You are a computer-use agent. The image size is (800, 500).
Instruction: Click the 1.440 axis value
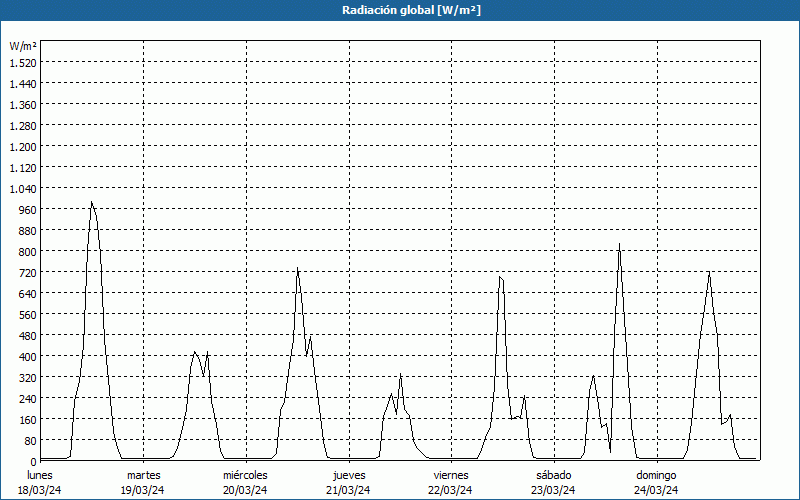[23, 84]
